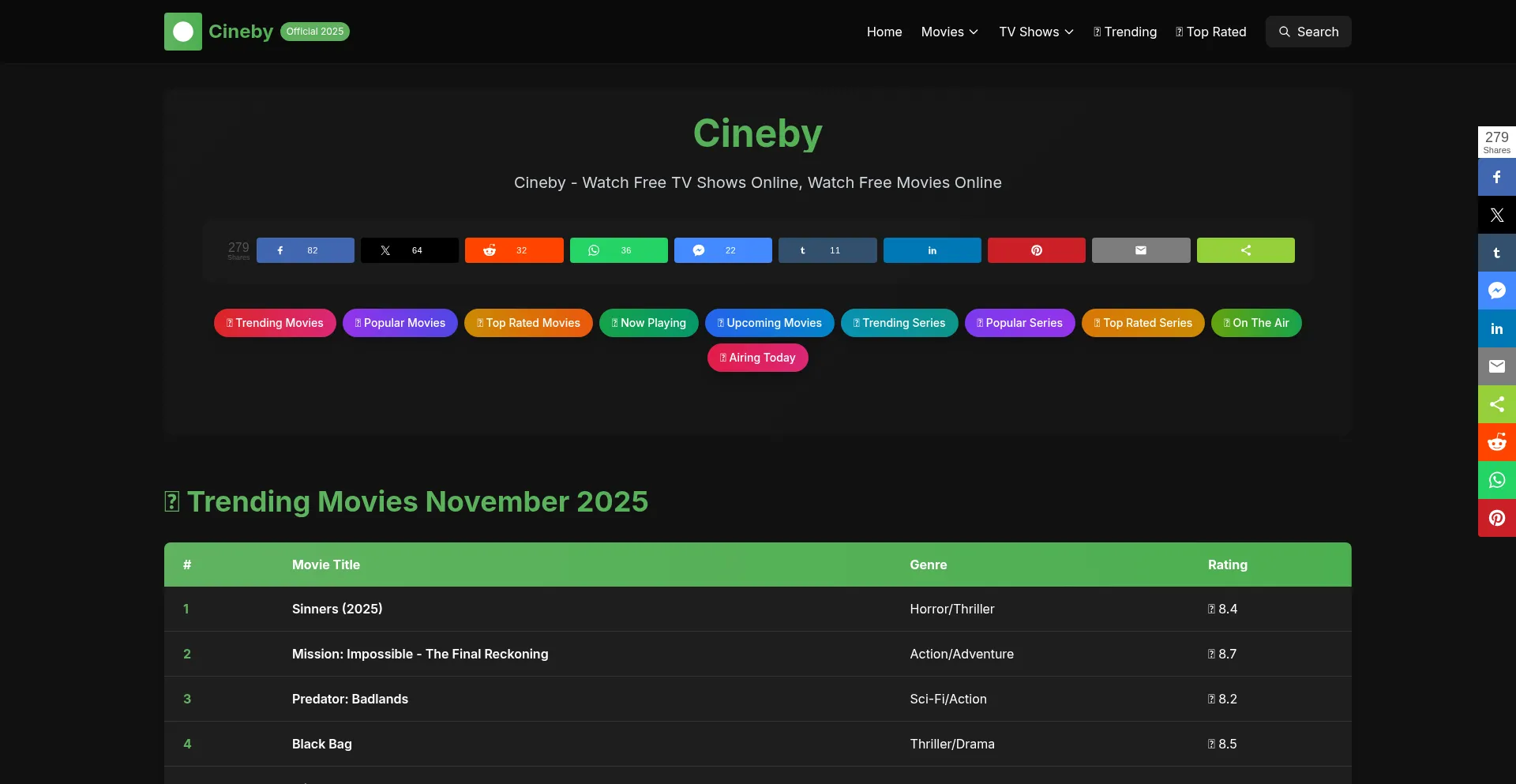Image resolution: width=1516 pixels, height=784 pixels.
Task: Share on Reddit via the 32-count button
Action: (514, 250)
